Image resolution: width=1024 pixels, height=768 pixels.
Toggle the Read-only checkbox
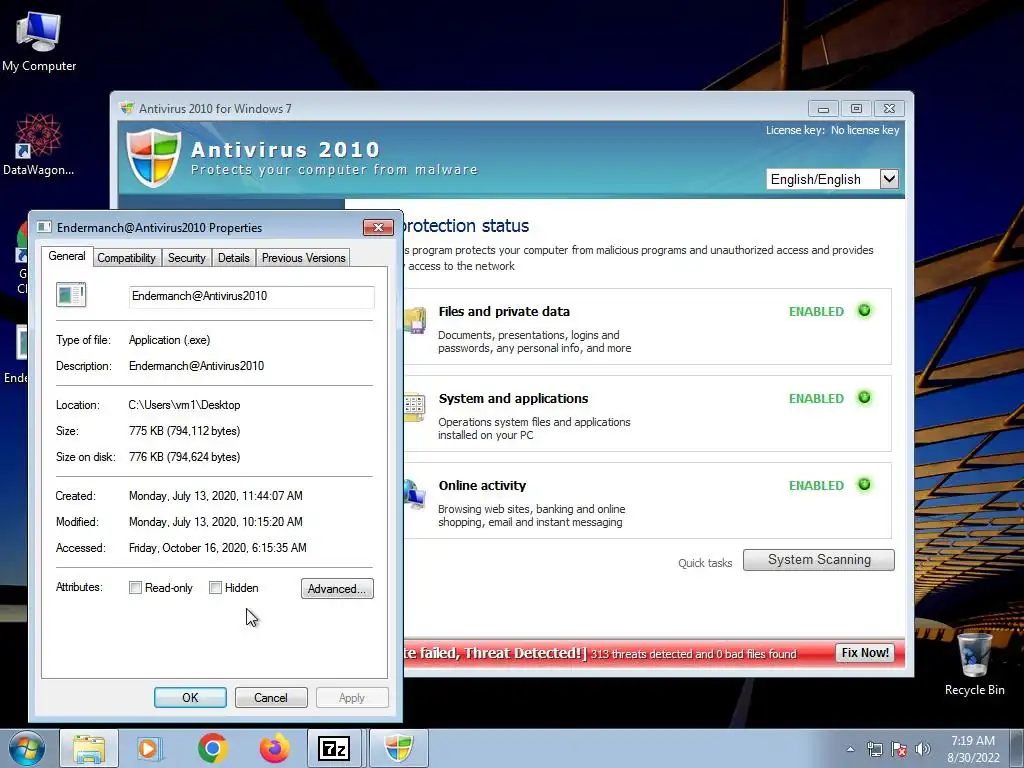(135, 588)
